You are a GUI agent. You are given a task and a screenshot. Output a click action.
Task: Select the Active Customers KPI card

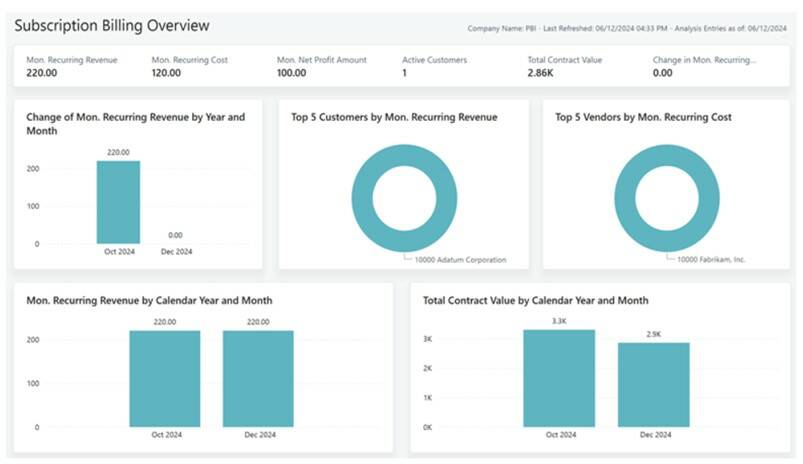[434, 66]
